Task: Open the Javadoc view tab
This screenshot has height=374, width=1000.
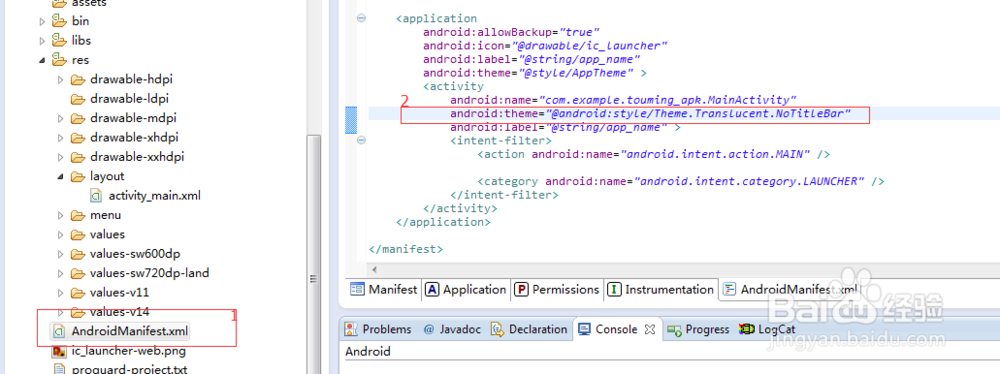Action: [x=452, y=329]
